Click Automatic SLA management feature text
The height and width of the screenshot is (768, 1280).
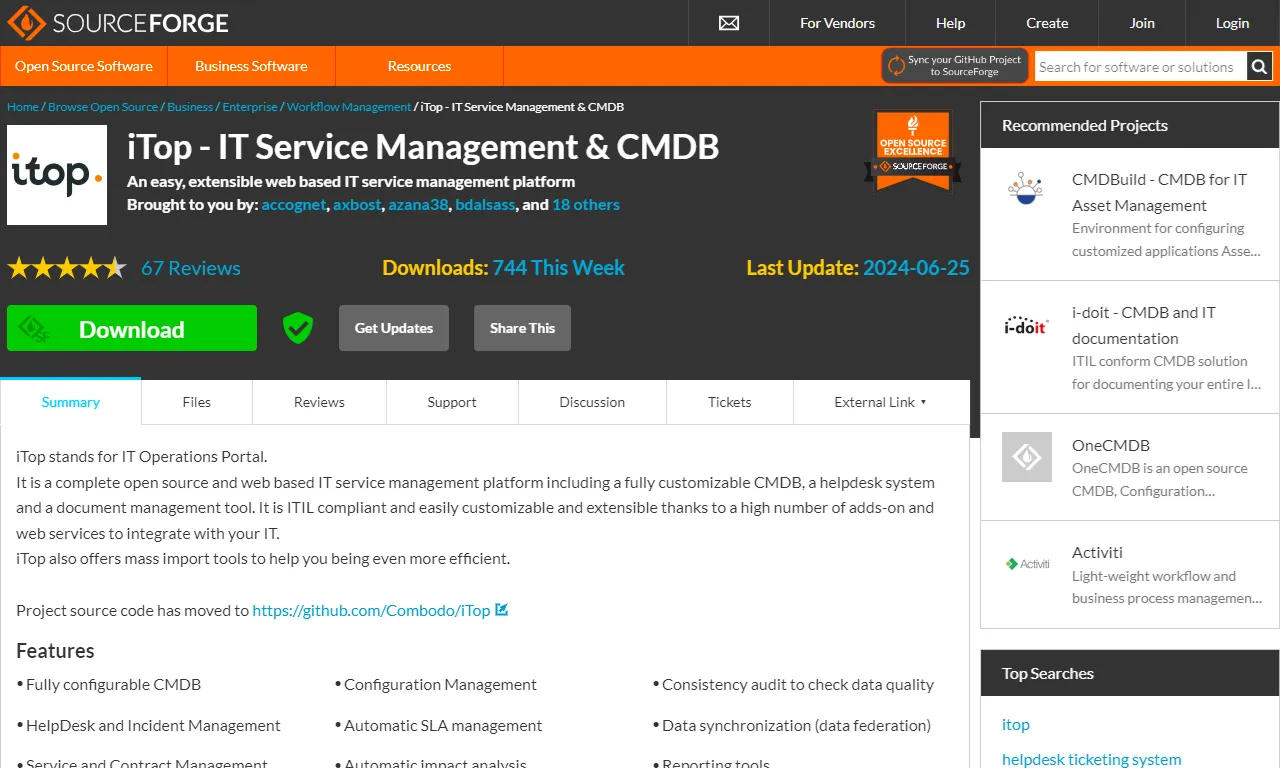(x=443, y=725)
